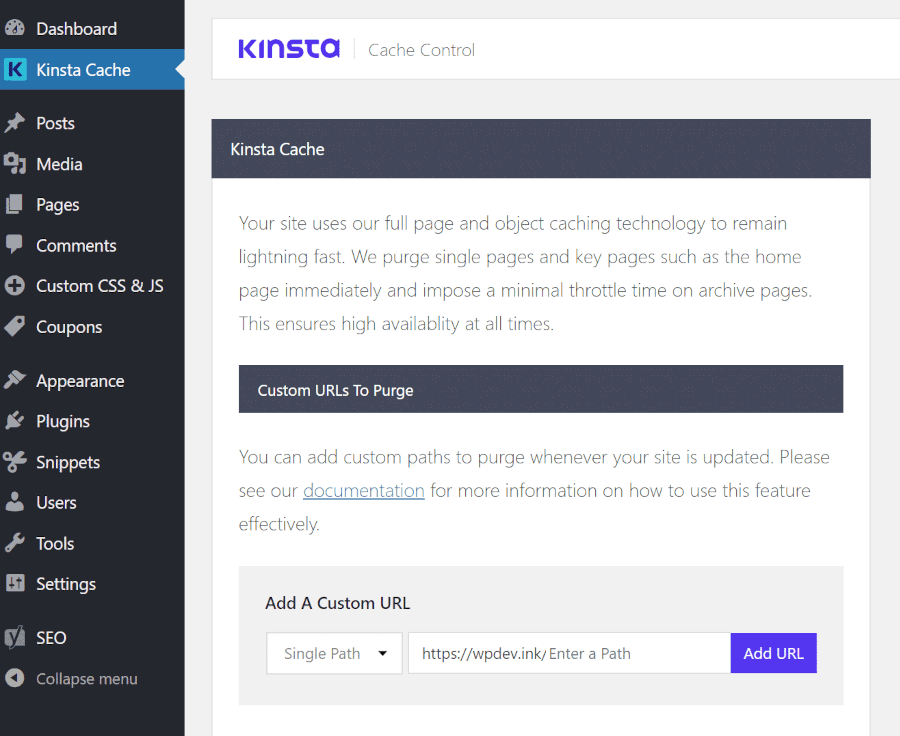Click the Snippets scissors icon
900x736 pixels.
click(15, 462)
